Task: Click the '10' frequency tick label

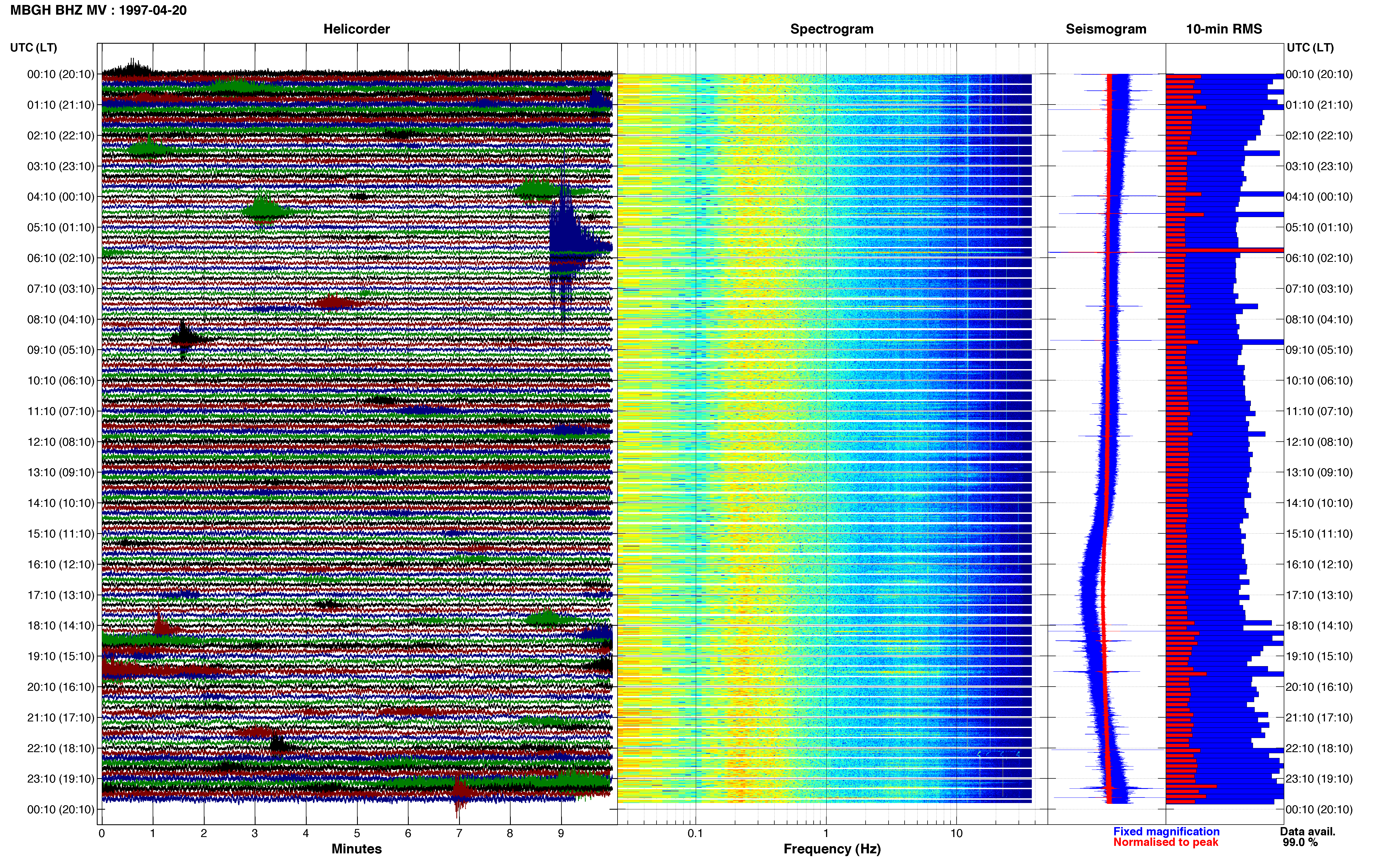Action: [x=956, y=833]
